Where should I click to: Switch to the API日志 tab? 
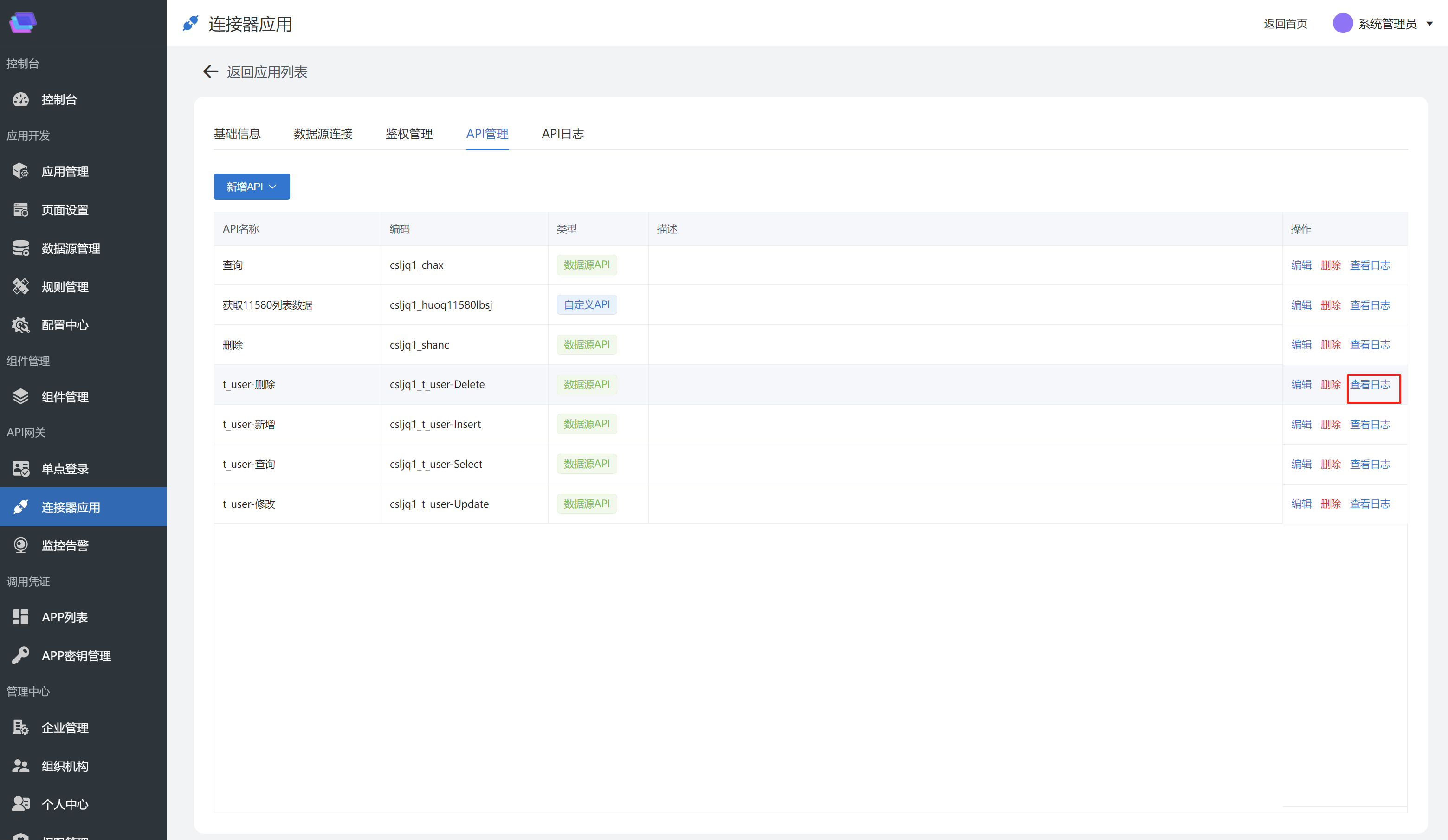pos(562,134)
